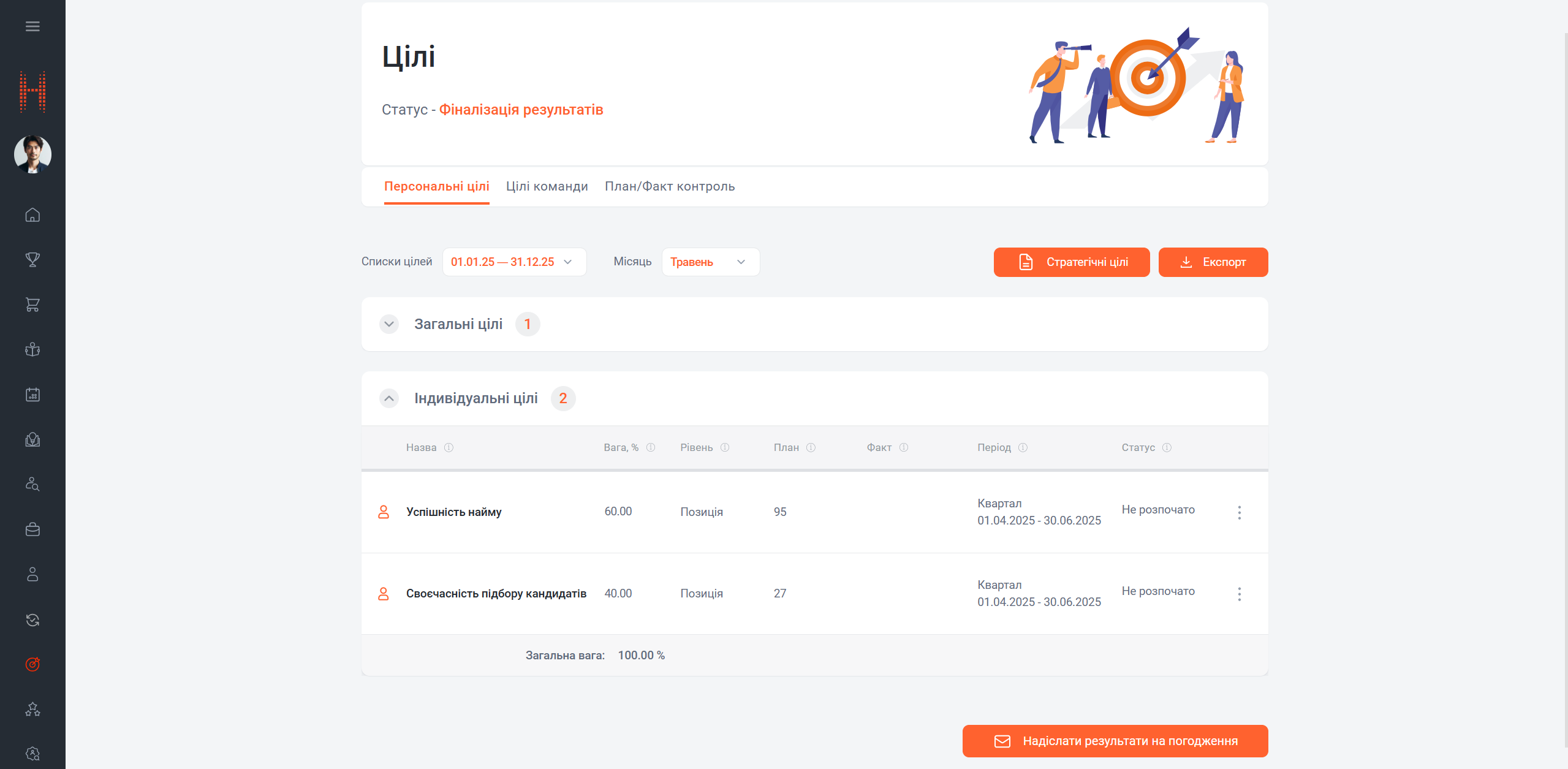This screenshot has height=769, width=1568.
Task: Switch to План/Факт контроль tab
Action: click(x=669, y=186)
